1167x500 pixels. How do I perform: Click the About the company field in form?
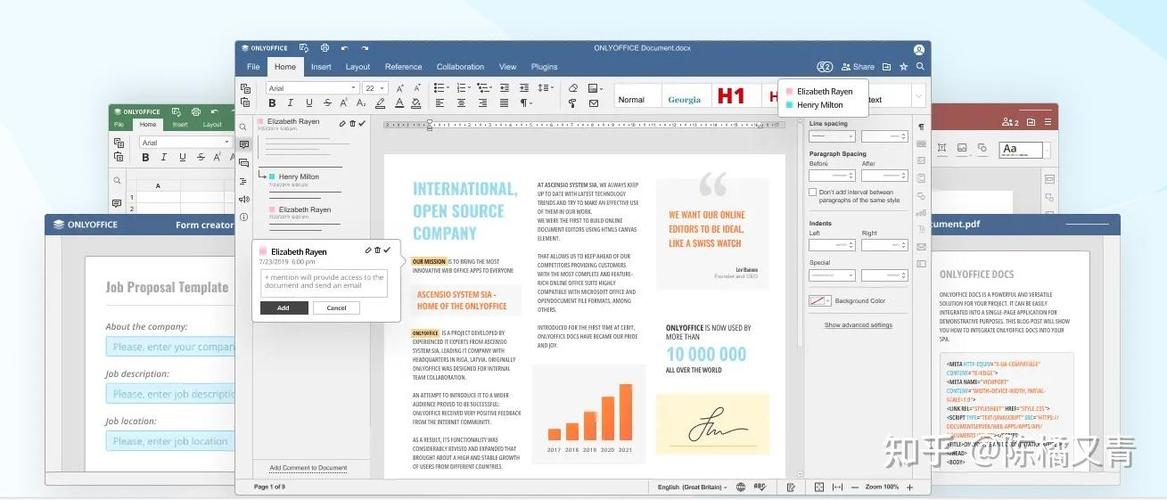[x=170, y=347]
